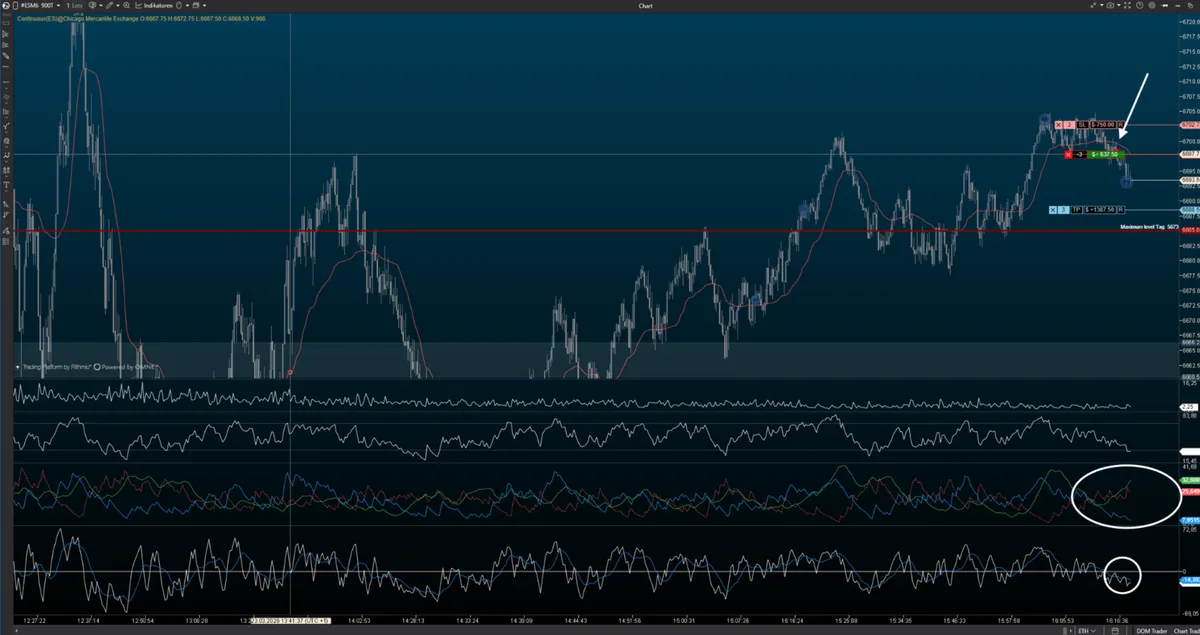Click the TP label on the take-profit order
The image size is (1200, 635).
point(1077,210)
